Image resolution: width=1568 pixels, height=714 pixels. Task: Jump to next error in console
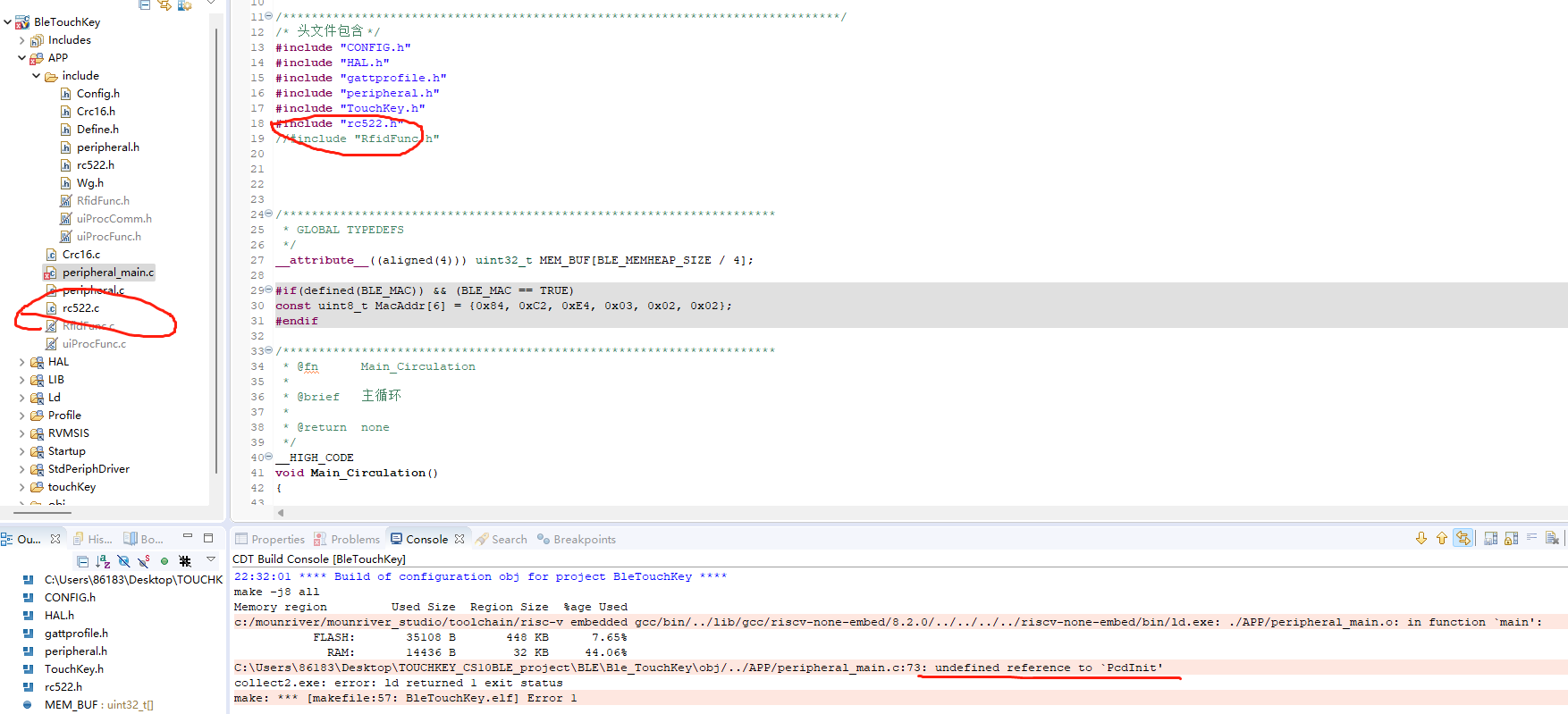1420,538
